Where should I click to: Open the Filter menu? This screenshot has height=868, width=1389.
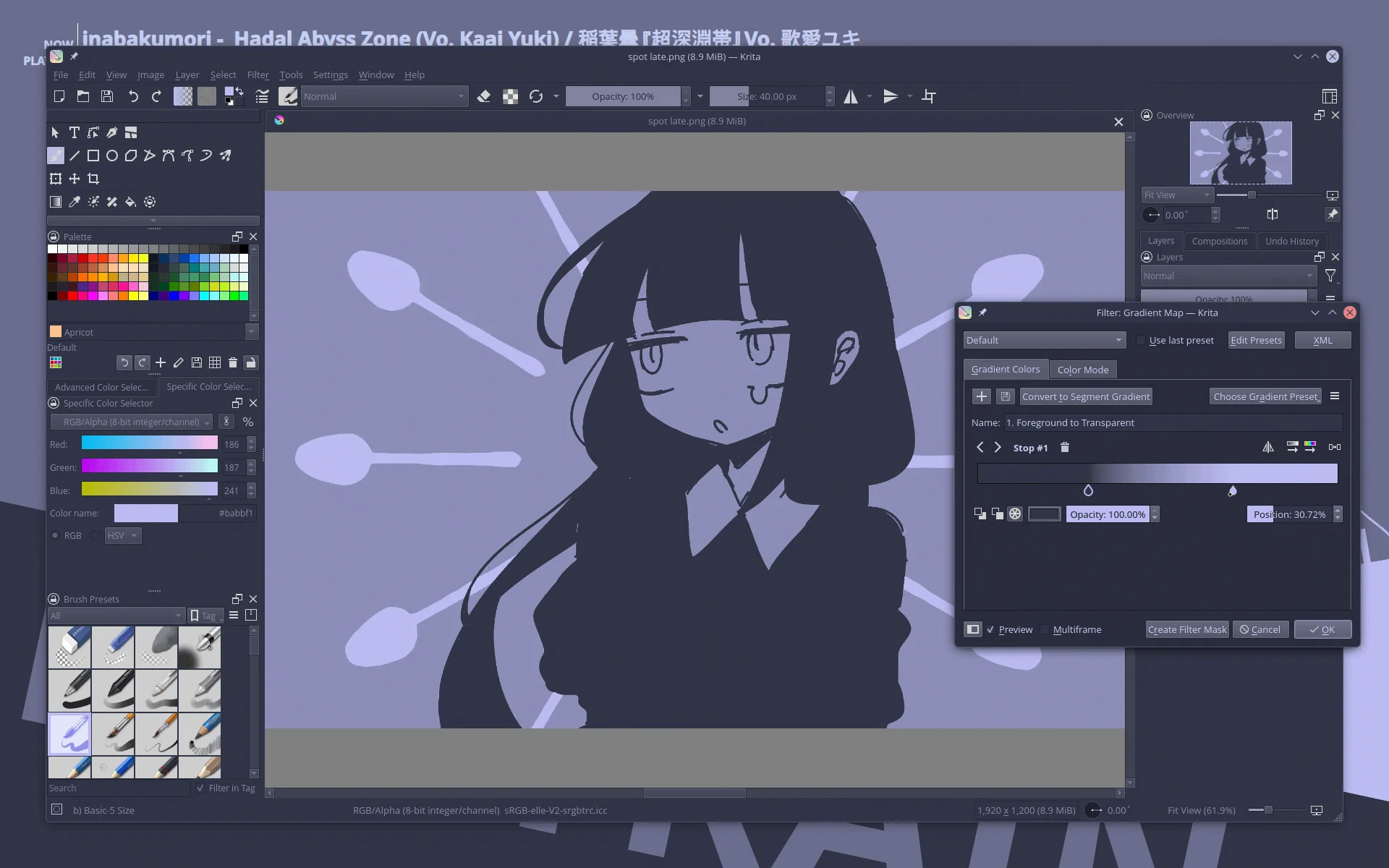258,75
